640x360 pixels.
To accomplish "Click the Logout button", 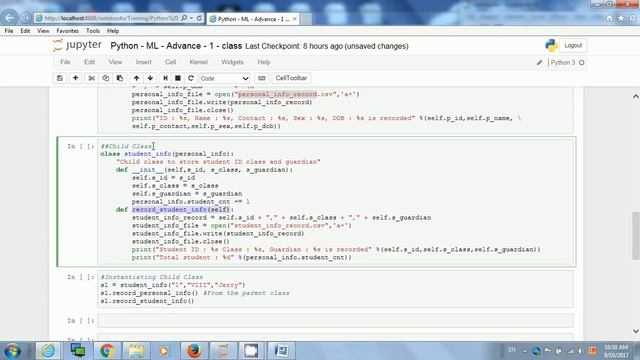I will (573, 45).
